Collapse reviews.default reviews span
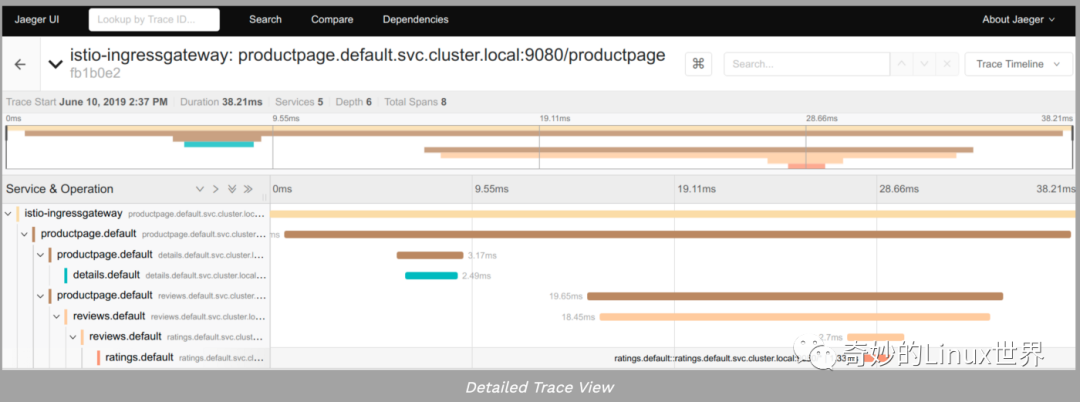 tap(56, 317)
